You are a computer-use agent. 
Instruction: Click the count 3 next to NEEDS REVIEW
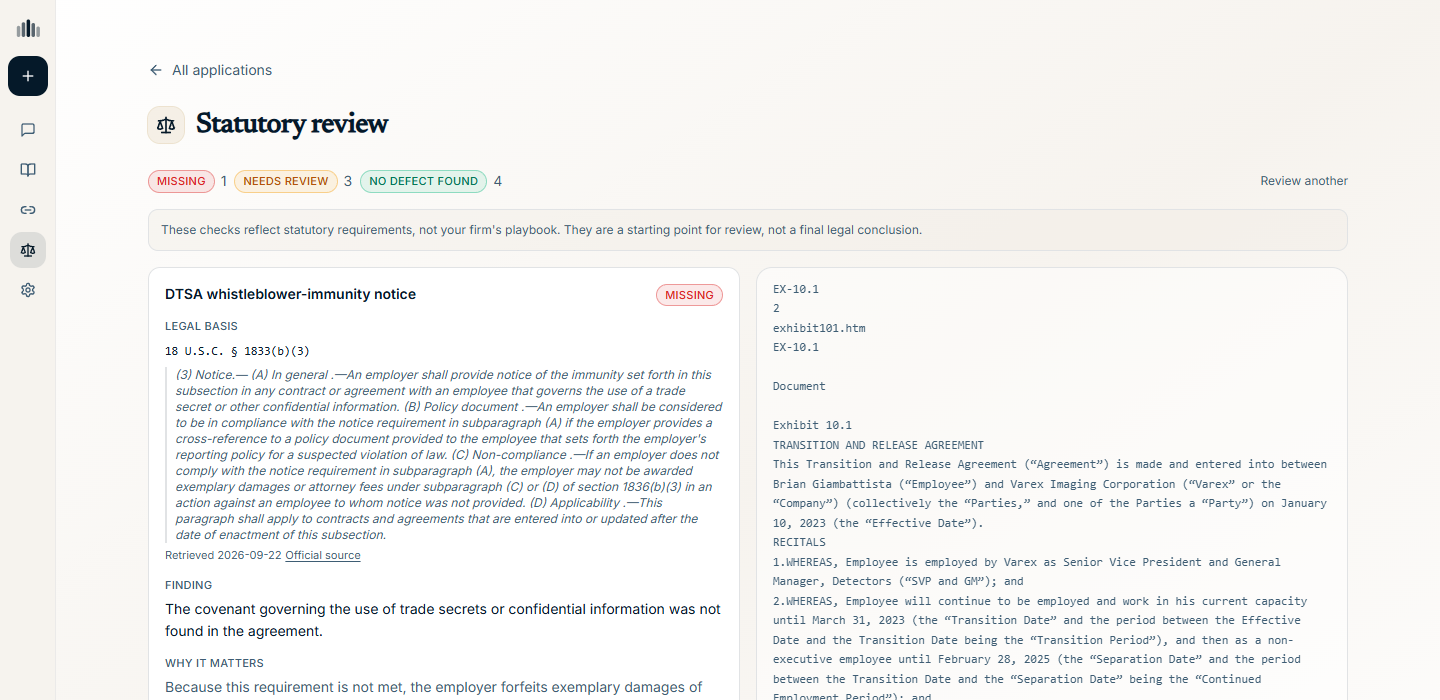click(x=348, y=181)
